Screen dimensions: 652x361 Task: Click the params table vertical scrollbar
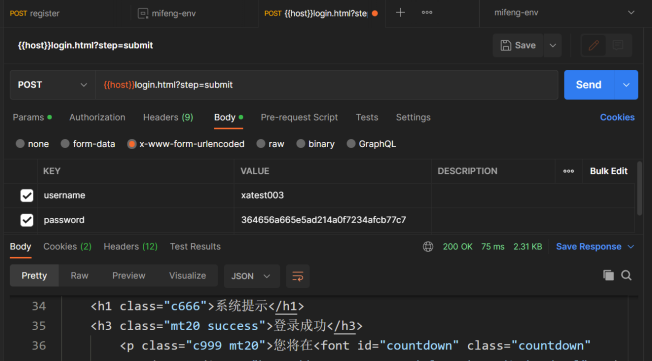point(640,188)
